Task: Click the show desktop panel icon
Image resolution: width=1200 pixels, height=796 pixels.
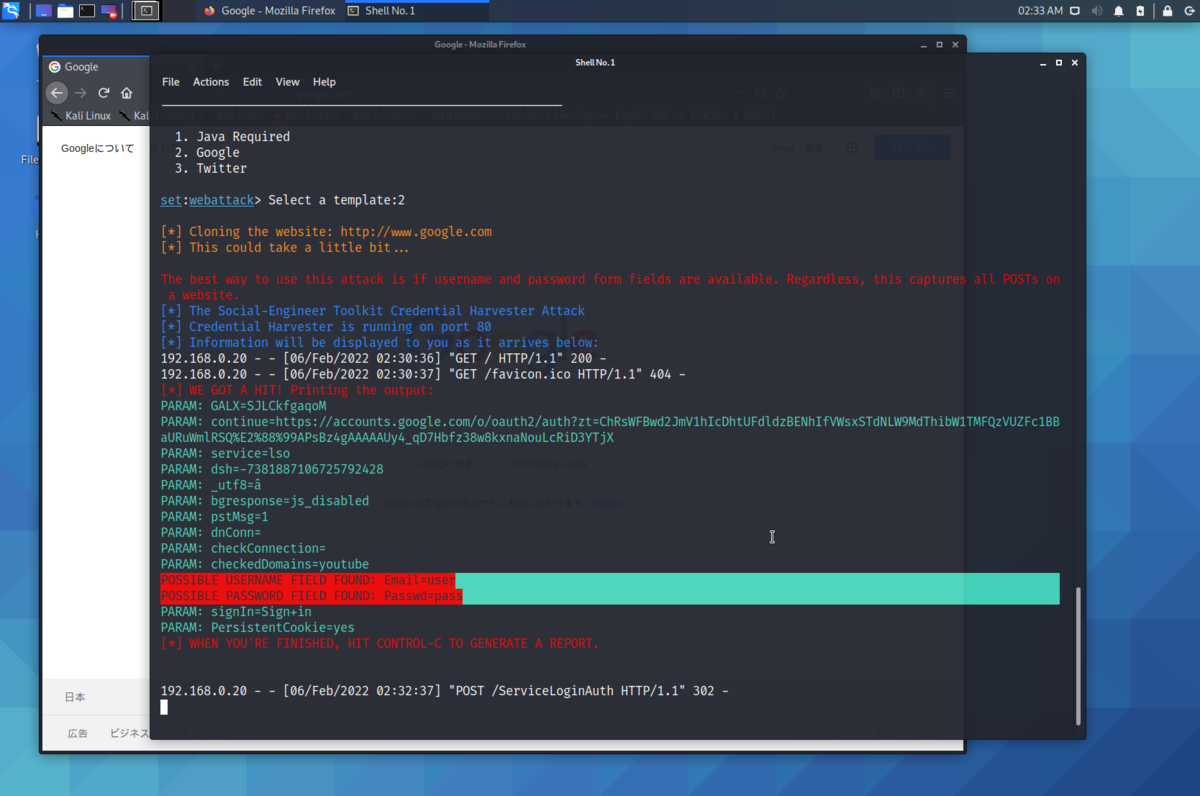Action: (44, 11)
